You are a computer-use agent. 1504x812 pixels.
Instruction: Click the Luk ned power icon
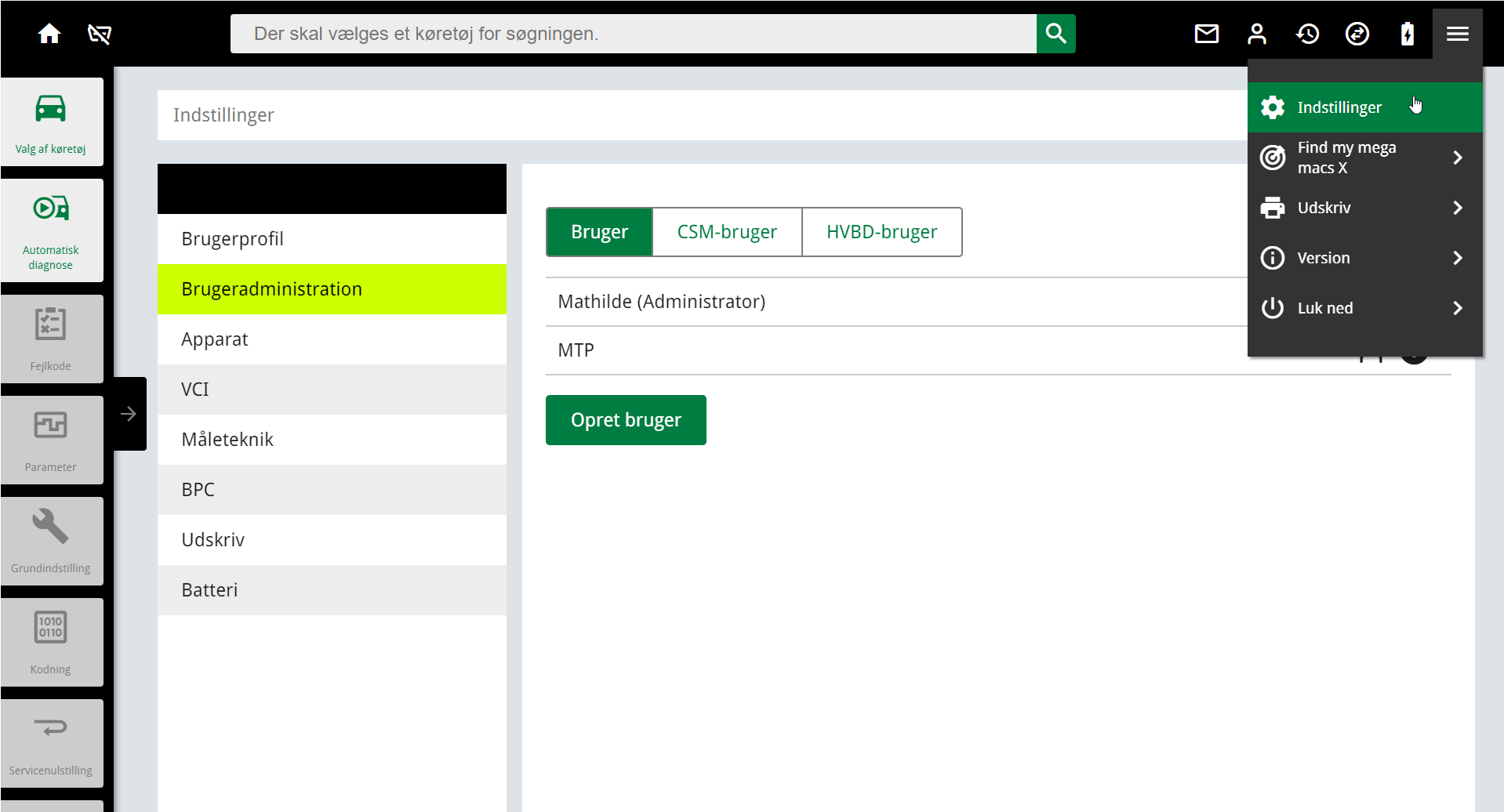coord(1273,308)
